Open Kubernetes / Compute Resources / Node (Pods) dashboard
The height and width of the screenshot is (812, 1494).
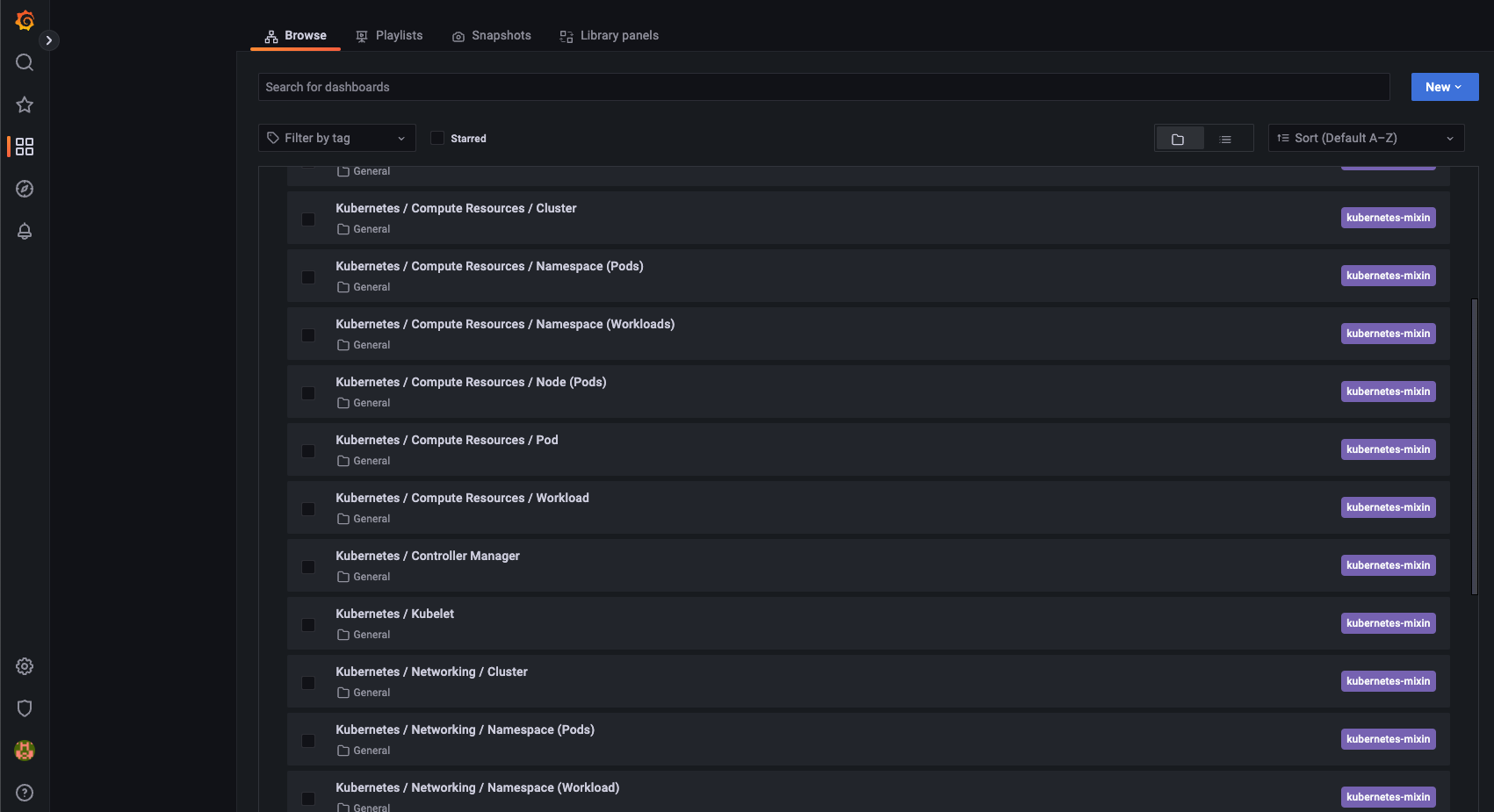(x=471, y=382)
